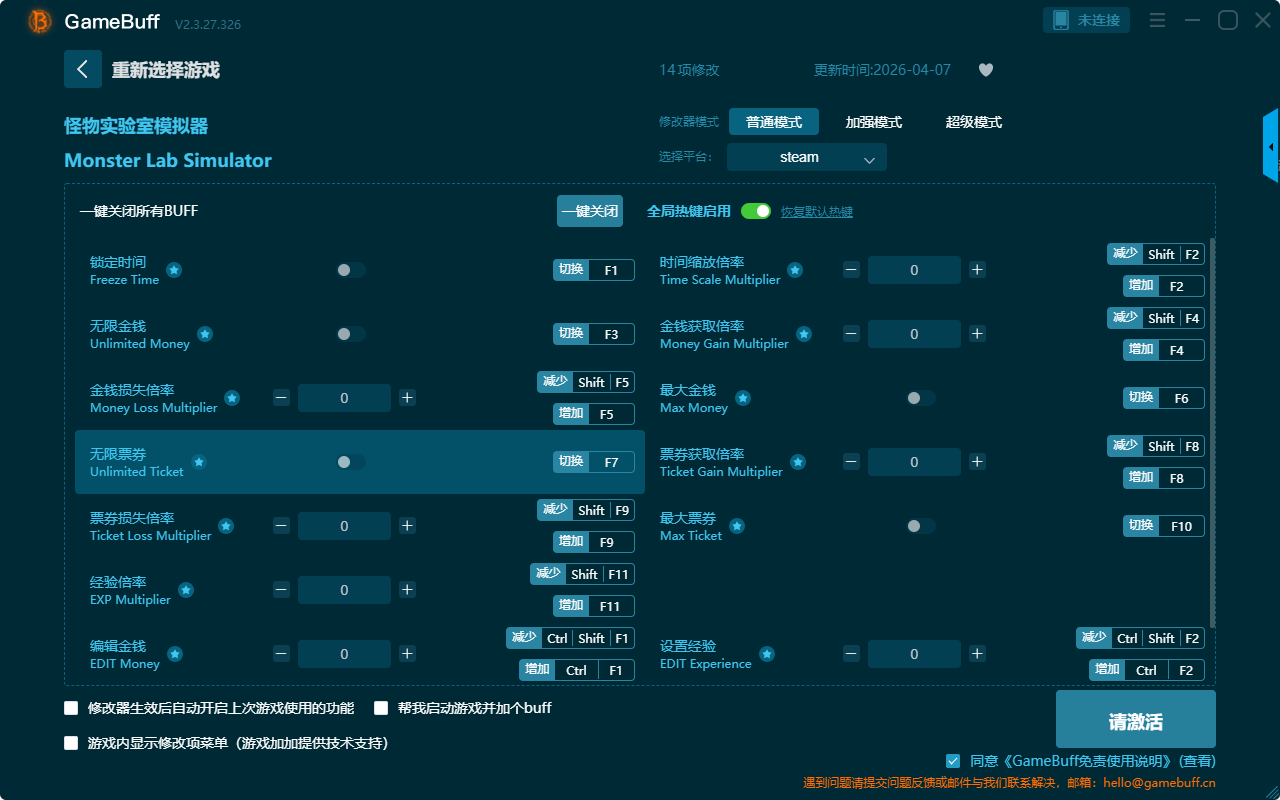Open the hamburger menu in title bar

click(x=1157, y=20)
